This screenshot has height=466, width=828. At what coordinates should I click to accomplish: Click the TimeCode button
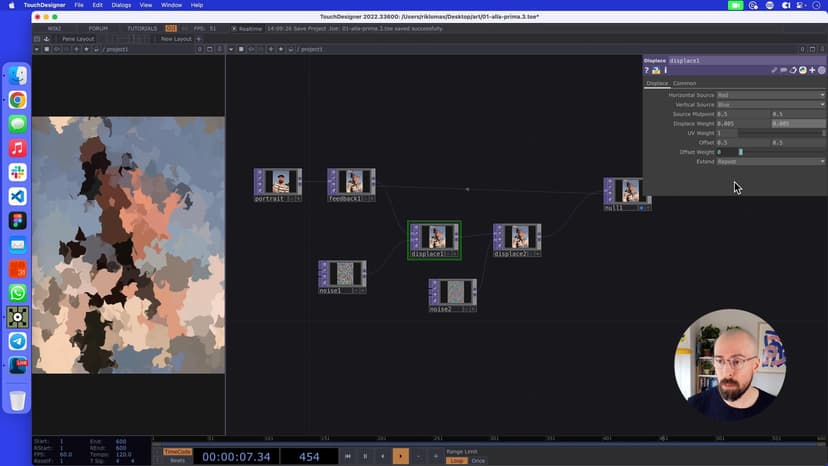tap(177, 451)
